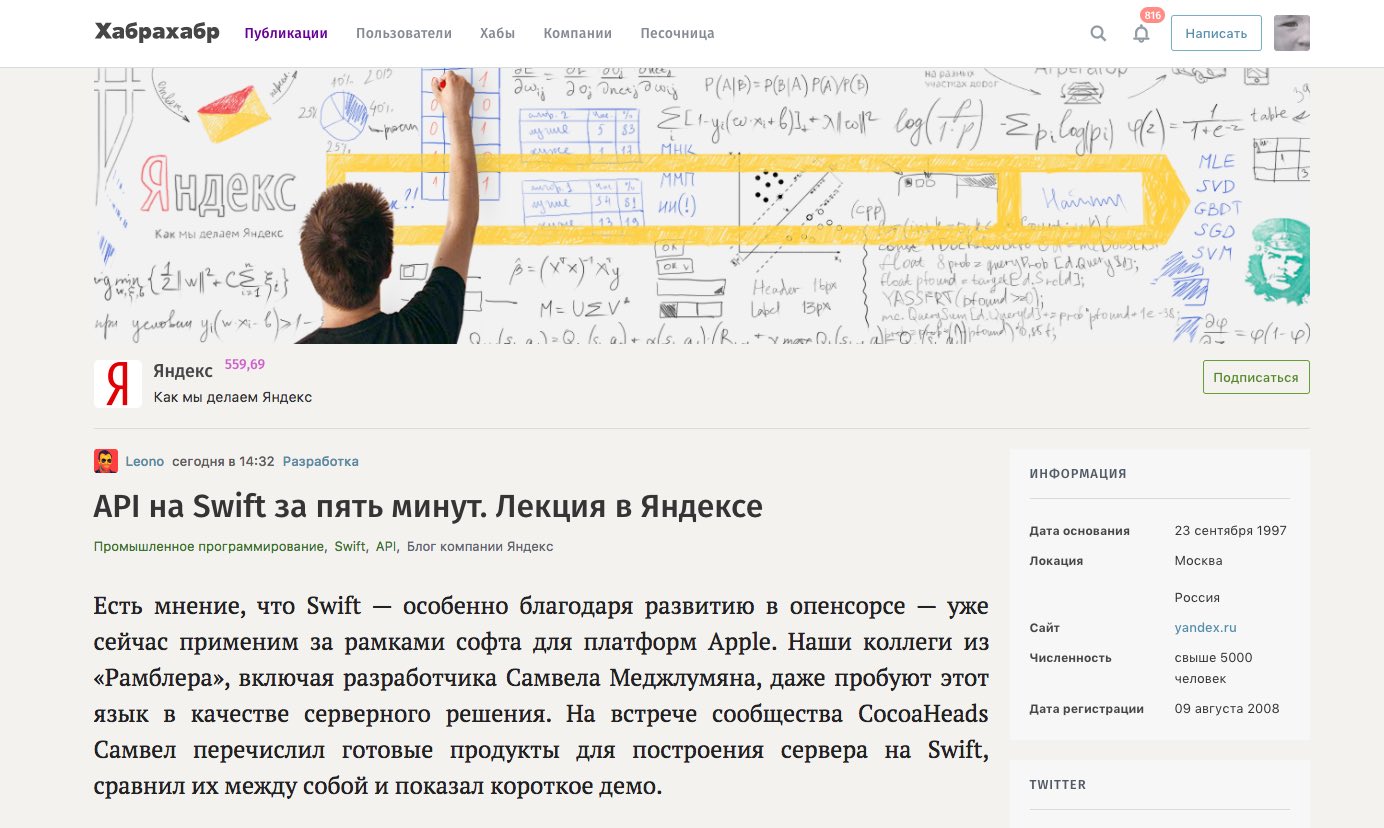Click the Сайт label
1384x828 pixels.
click(1044, 628)
